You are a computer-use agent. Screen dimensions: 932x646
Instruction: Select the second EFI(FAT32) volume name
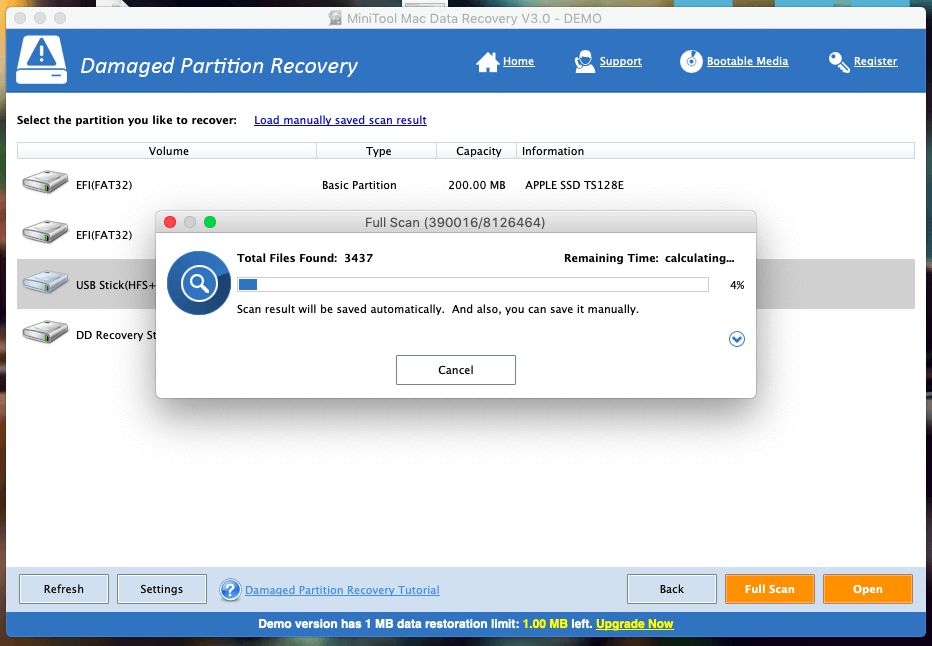tap(104, 235)
